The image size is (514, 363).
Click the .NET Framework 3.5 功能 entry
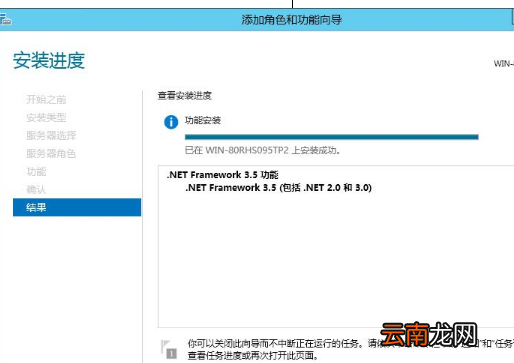coord(222,175)
